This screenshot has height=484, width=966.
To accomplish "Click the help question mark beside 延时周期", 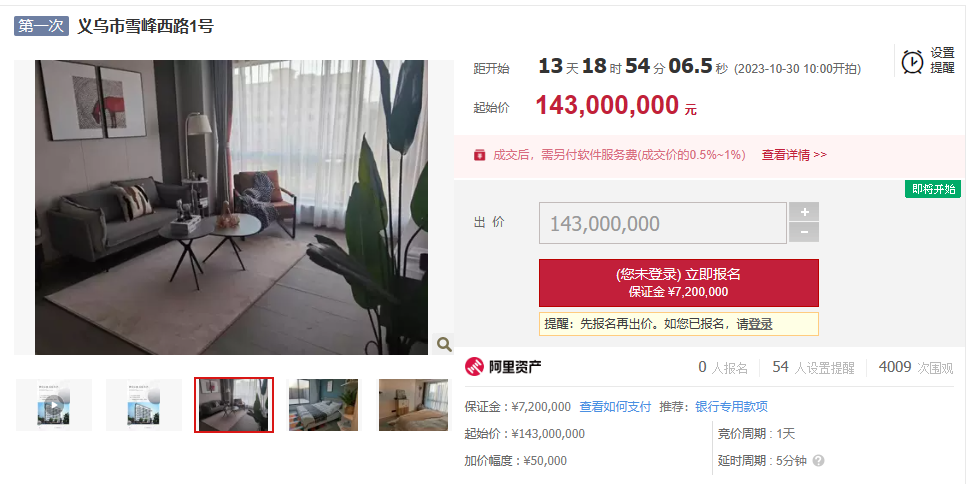I will click(818, 461).
